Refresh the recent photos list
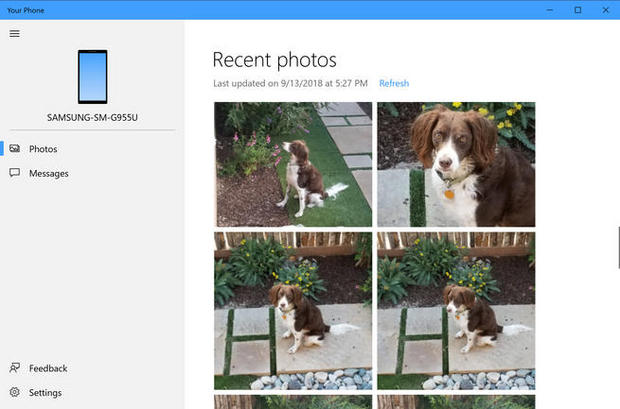 click(394, 83)
